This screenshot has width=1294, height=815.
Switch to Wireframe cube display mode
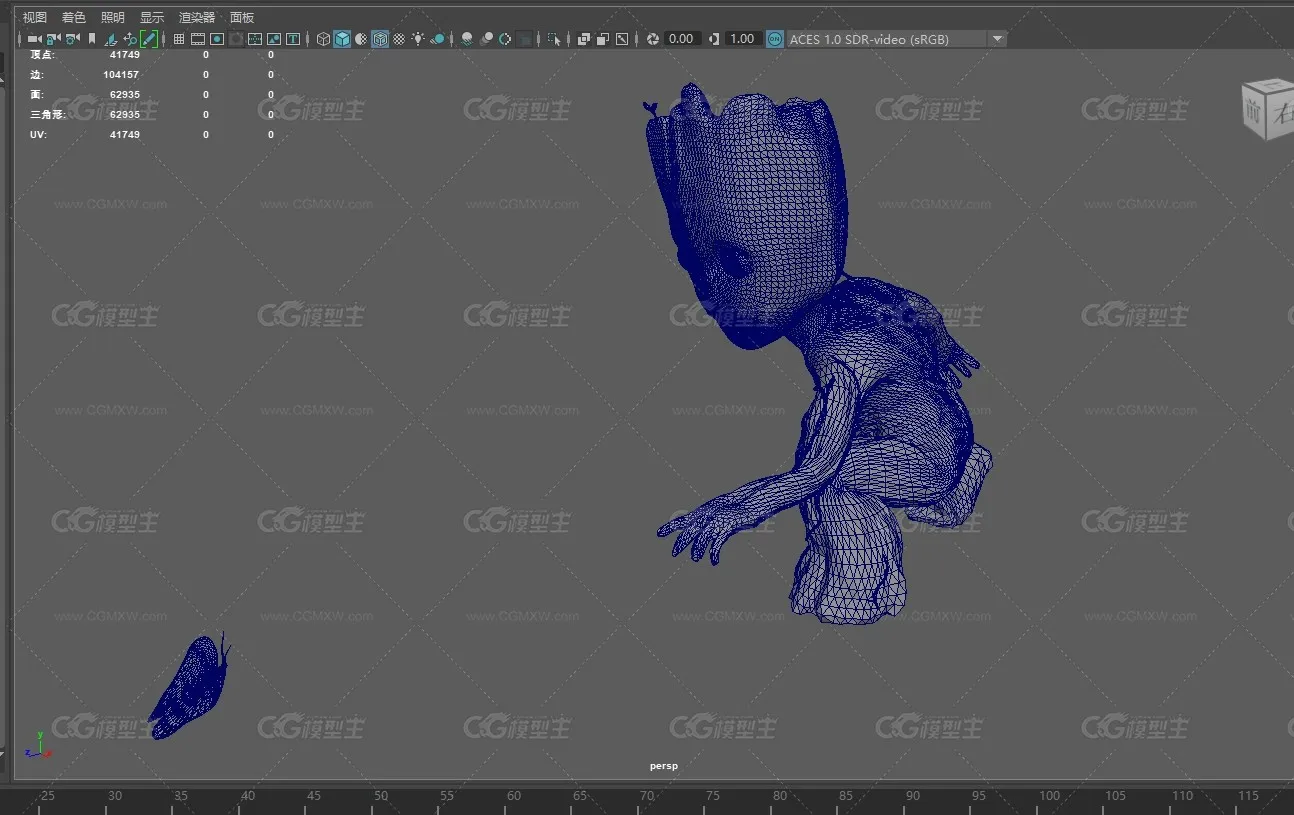tap(323, 39)
